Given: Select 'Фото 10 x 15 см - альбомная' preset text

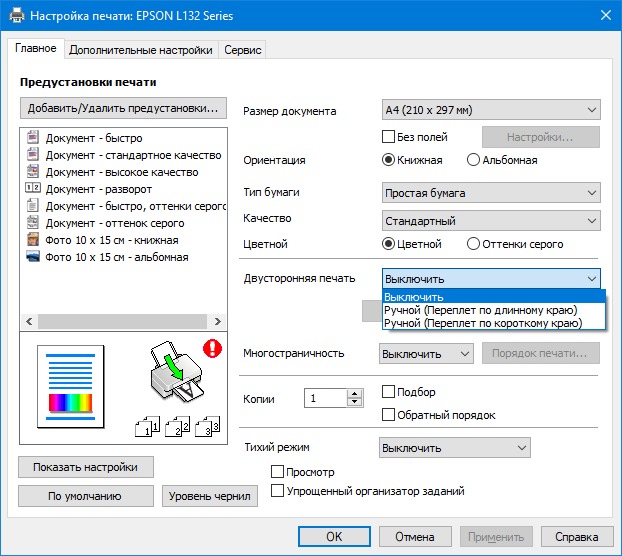Looking at the screenshot, I should click(117, 257).
